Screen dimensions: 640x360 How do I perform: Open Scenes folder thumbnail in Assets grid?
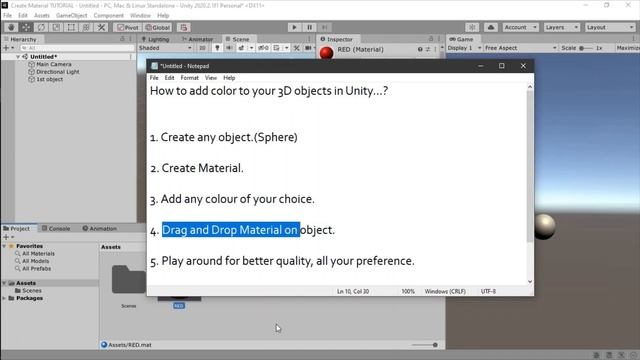tap(129, 280)
